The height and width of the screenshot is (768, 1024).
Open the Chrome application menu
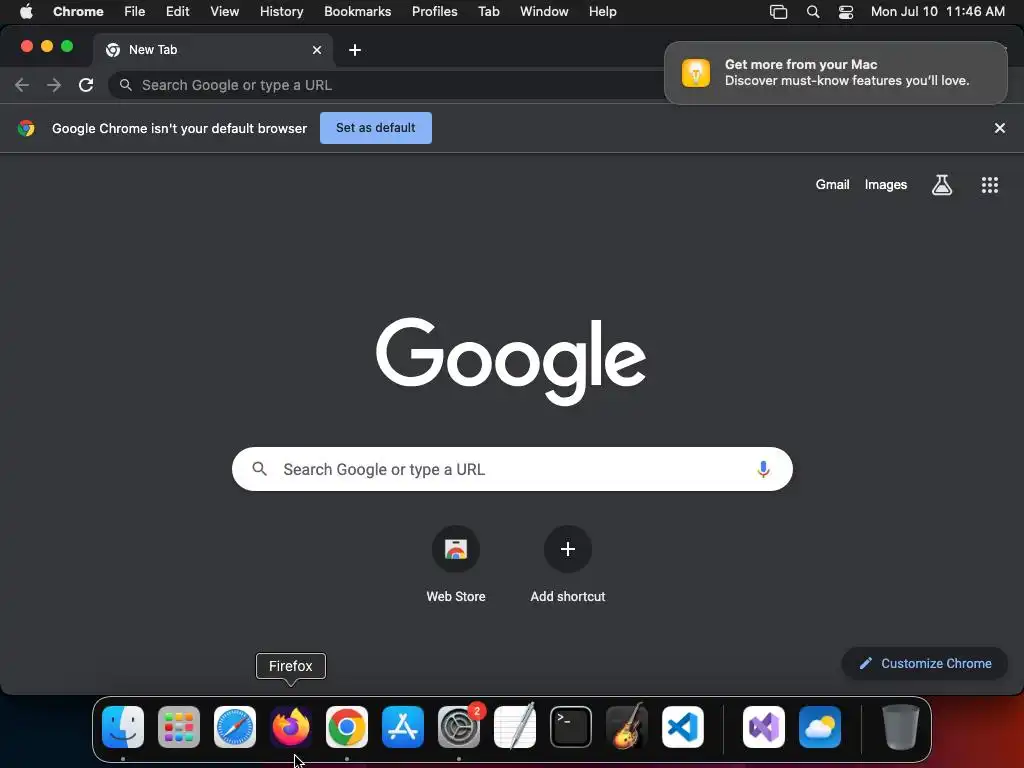(78, 12)
